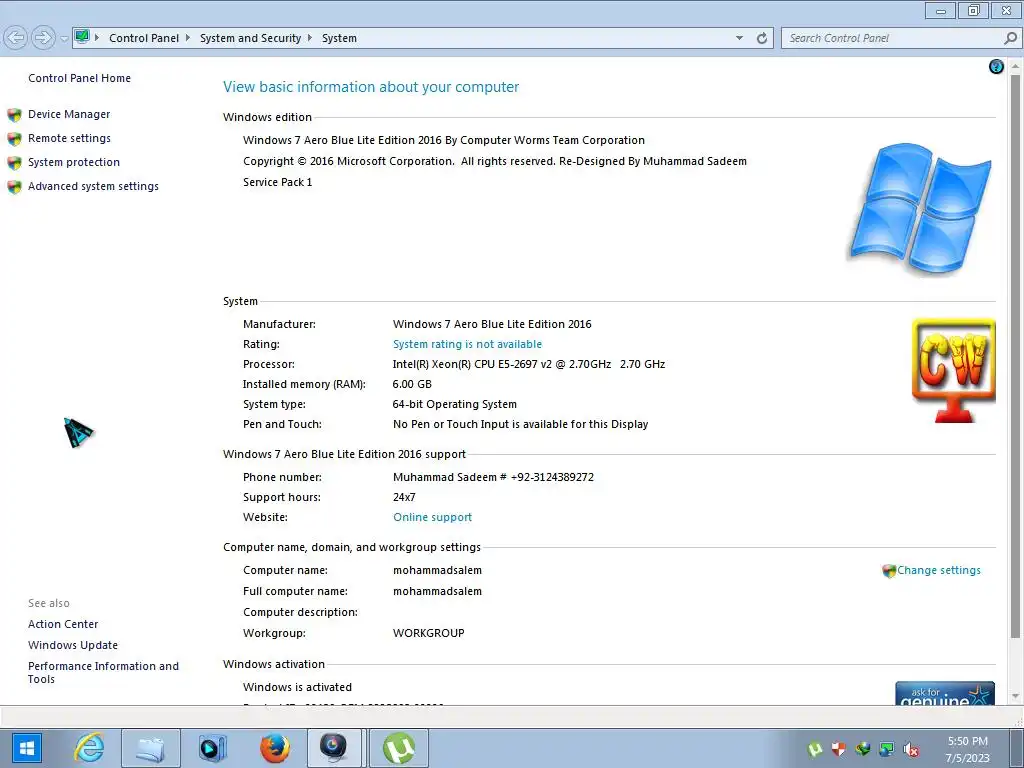Open the Online support website link

tap(432, 517)
